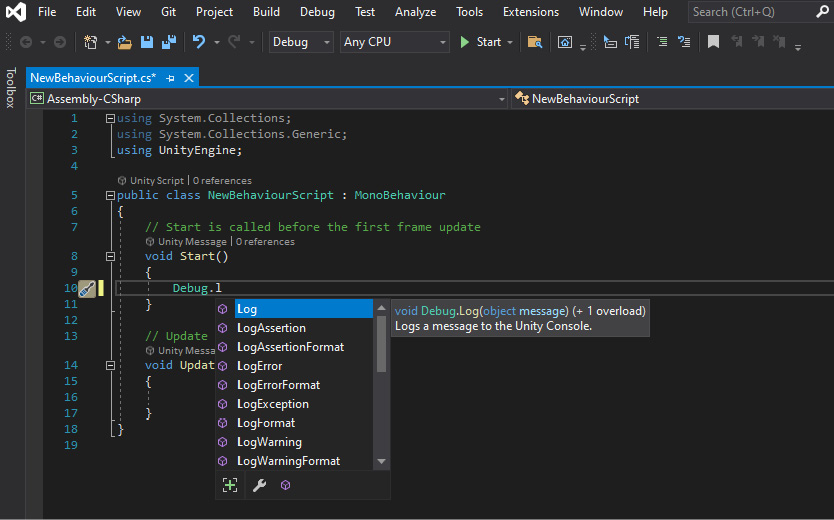Open the Assembly-CSharp project dropdown
This screenshot has height=520, width=834.
point(269,99)
